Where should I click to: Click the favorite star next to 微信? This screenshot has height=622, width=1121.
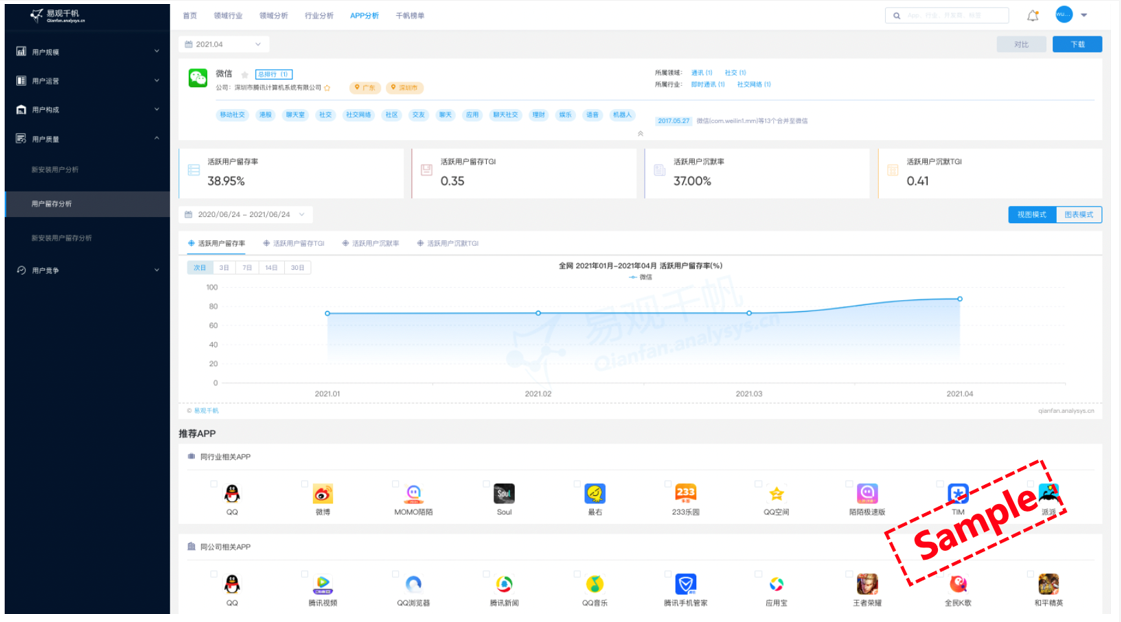tap(245, 75)
